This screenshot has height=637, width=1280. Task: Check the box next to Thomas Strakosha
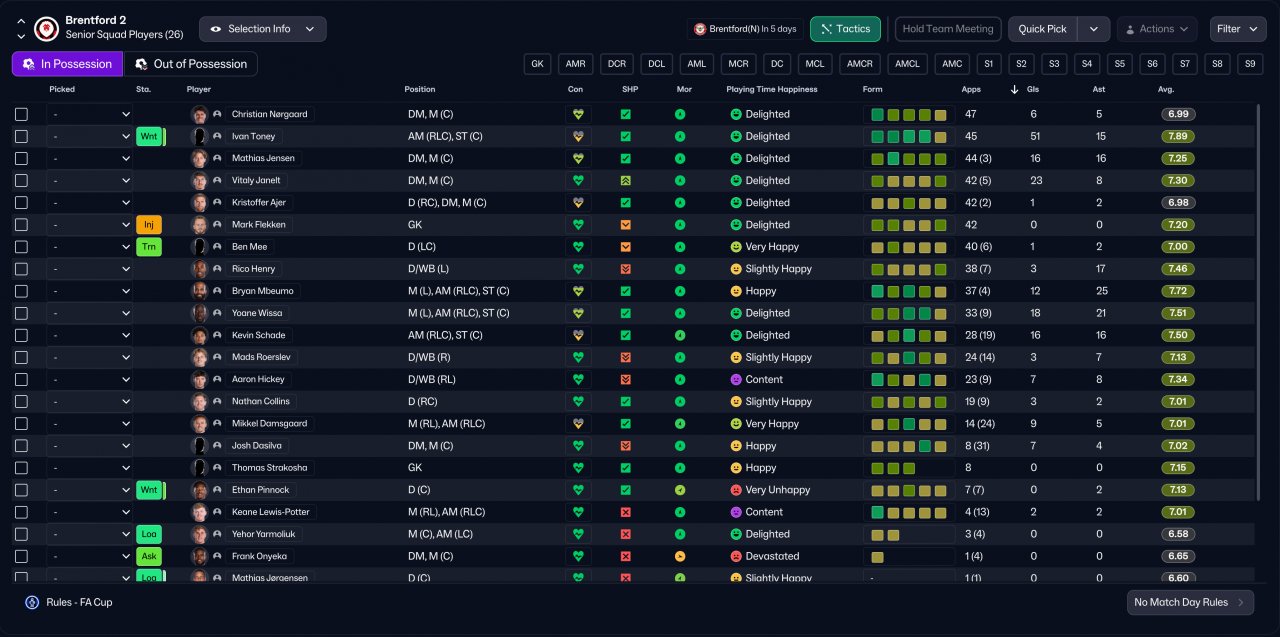(x=22, y=468)
